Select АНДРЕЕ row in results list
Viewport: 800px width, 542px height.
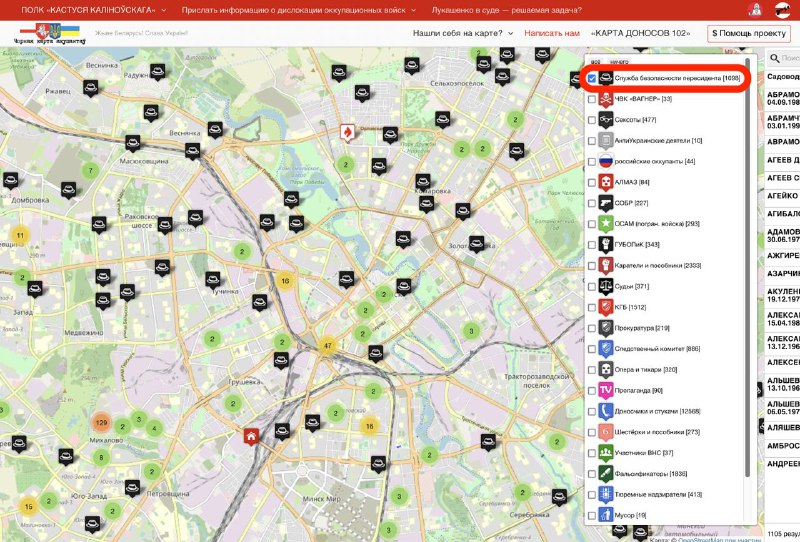point(783,464)
